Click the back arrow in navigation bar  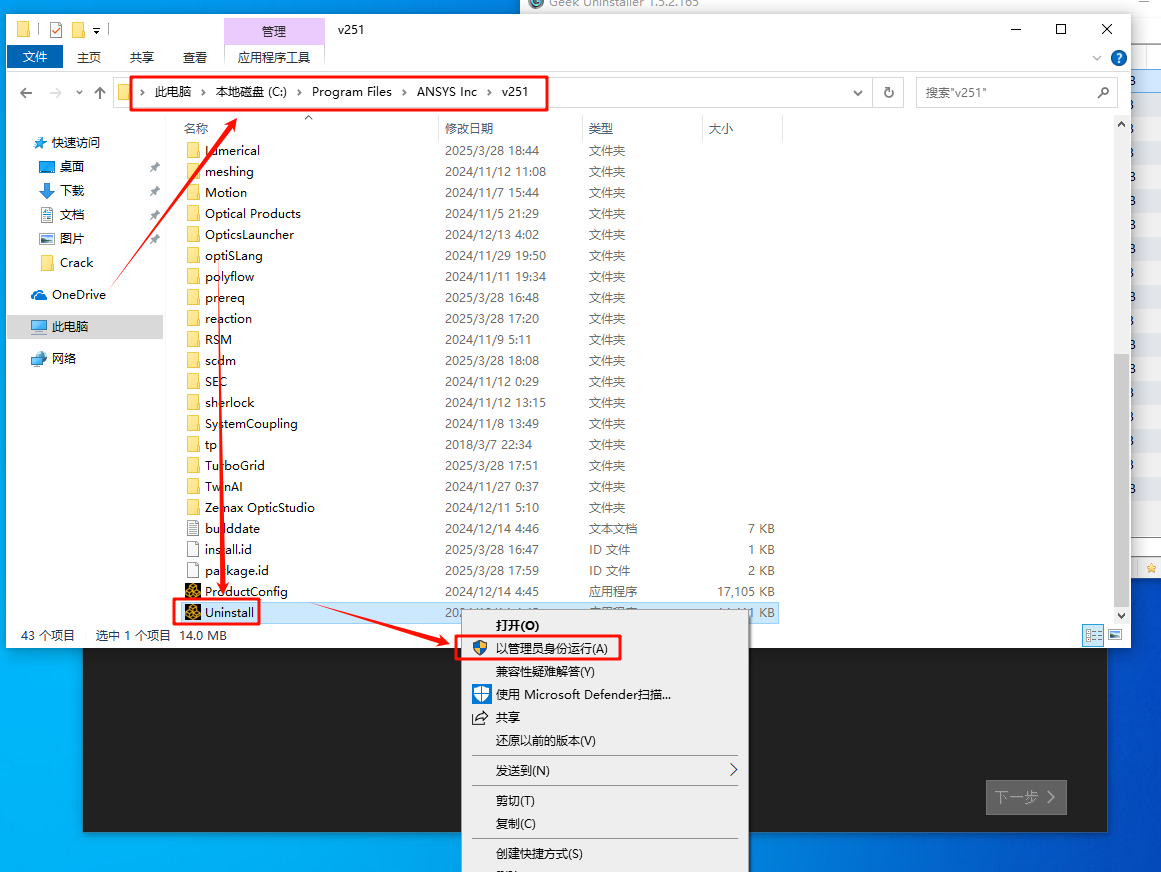coord(27,92)
